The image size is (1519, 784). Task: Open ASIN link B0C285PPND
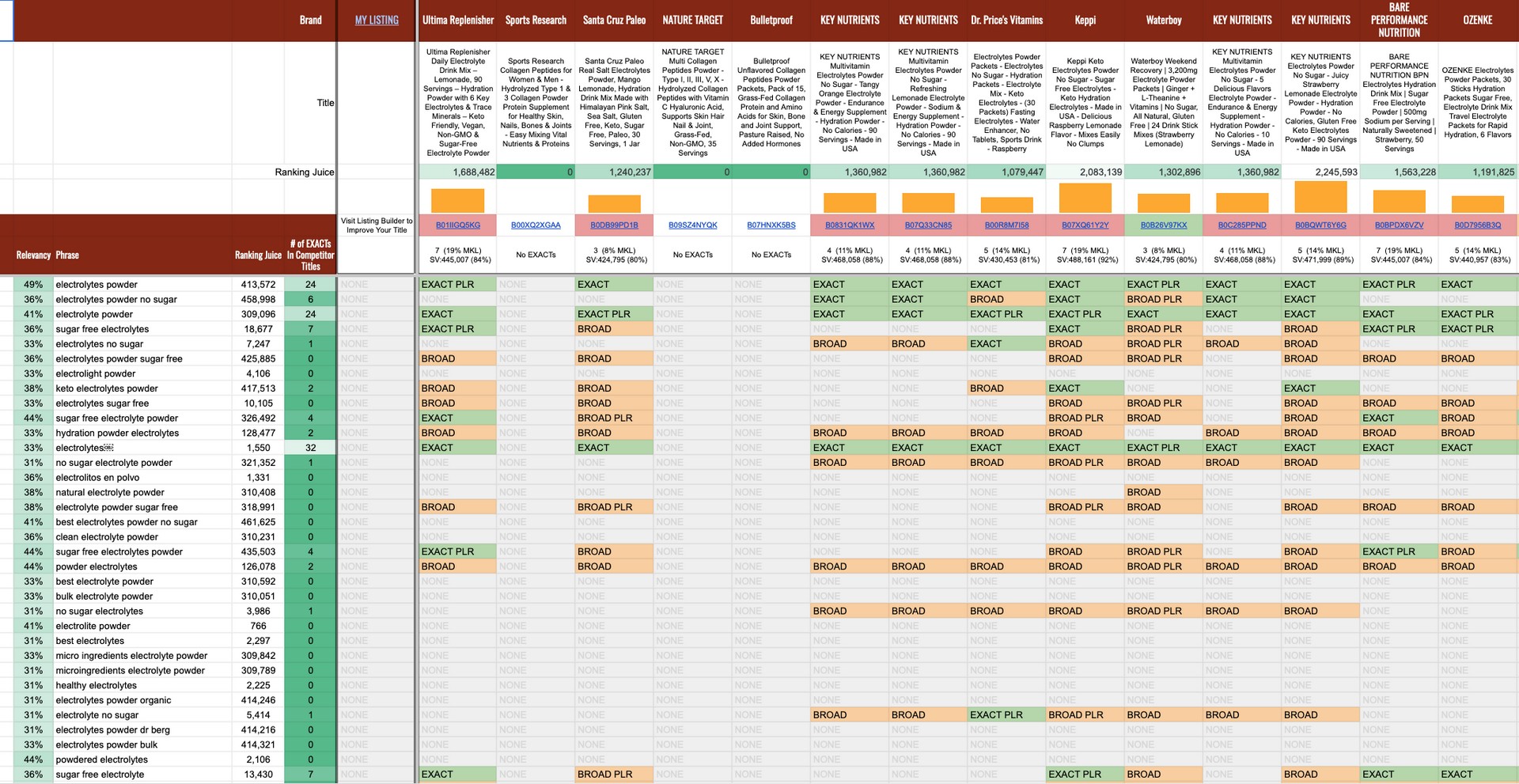pyautogui.click(x=1242, y=225)
